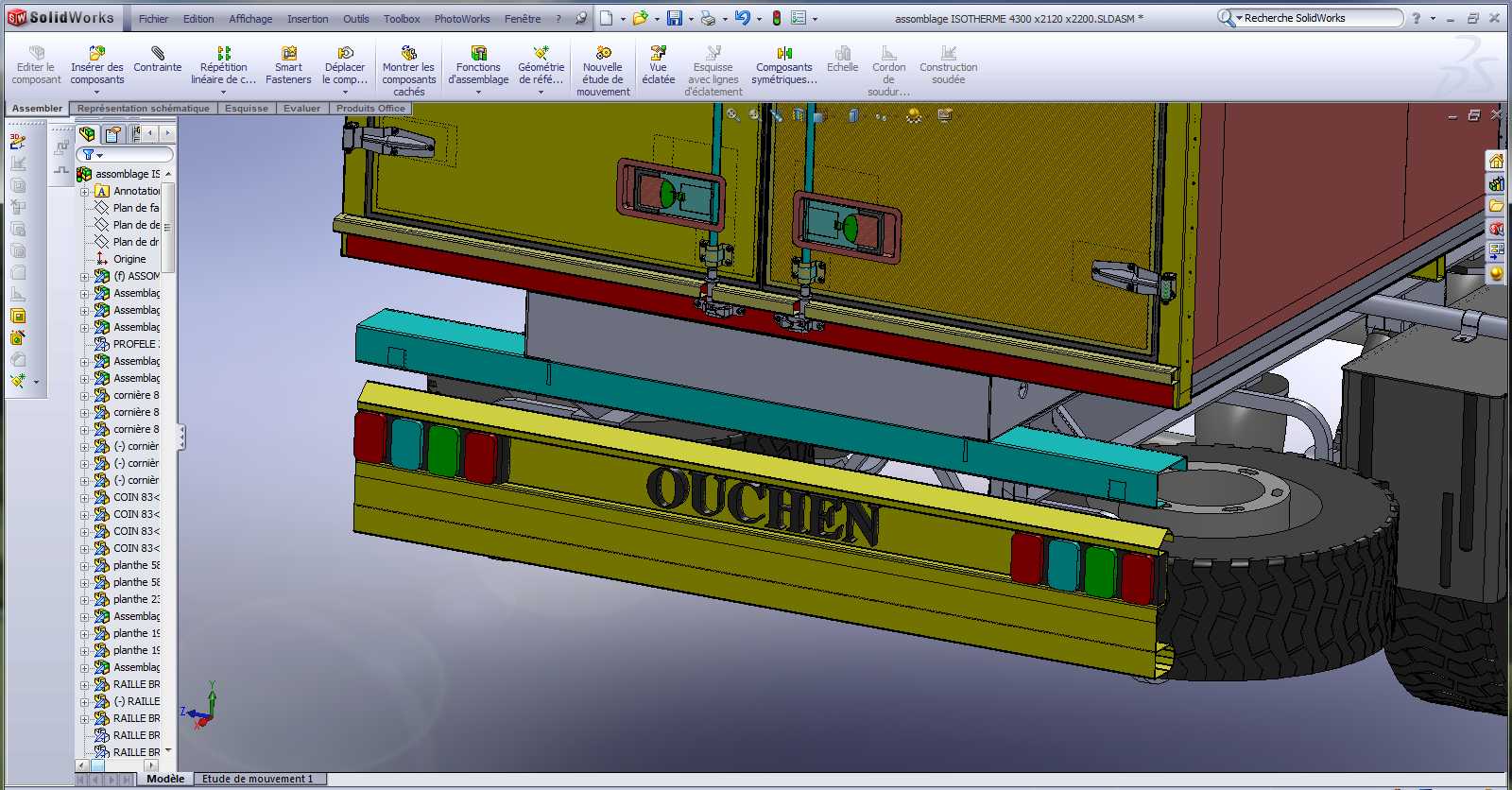Open Géométrie de référence tool

coord(541,65)
